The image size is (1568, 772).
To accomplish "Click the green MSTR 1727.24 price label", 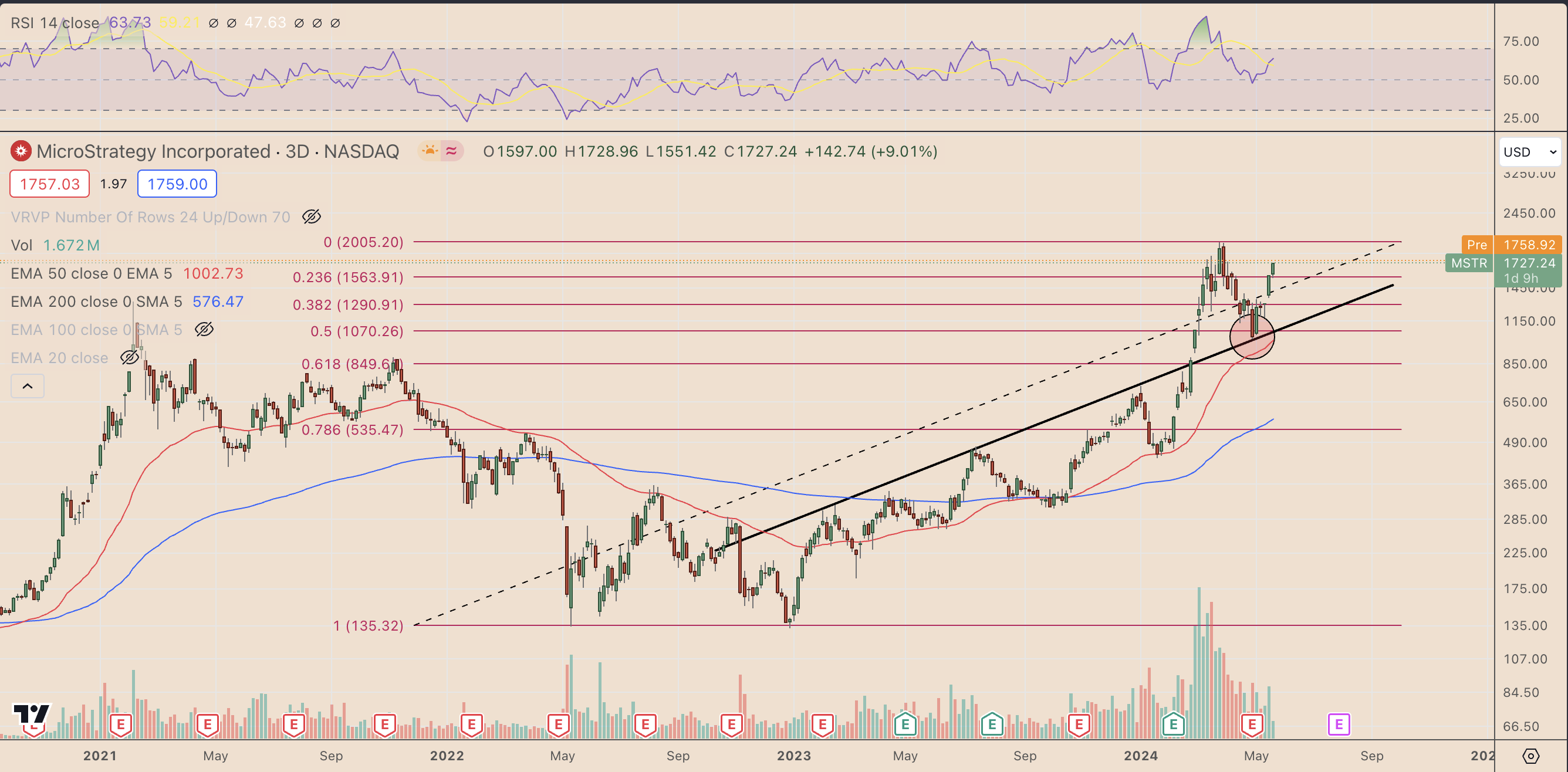I will (x=1503, y=263).
